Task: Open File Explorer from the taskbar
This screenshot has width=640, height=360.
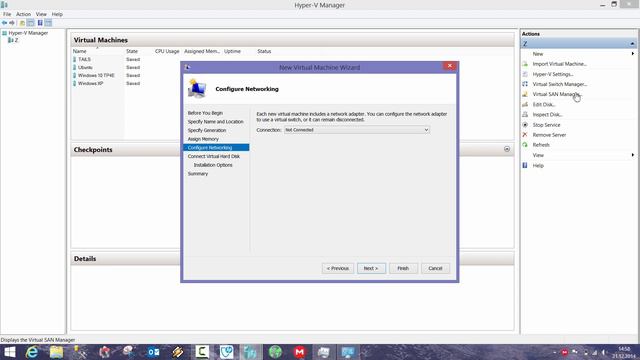Action: (56, 352)
